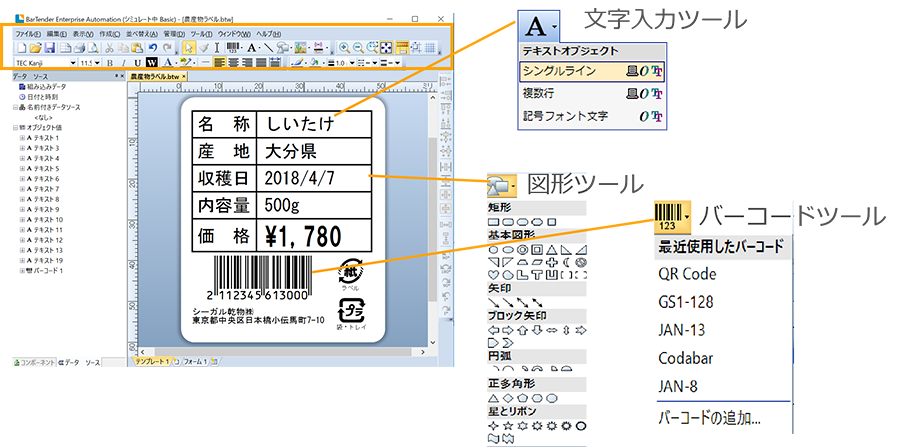Toggle Italic formatting button
Viewport: 900px width, 447px height.
tap(125, 62)
